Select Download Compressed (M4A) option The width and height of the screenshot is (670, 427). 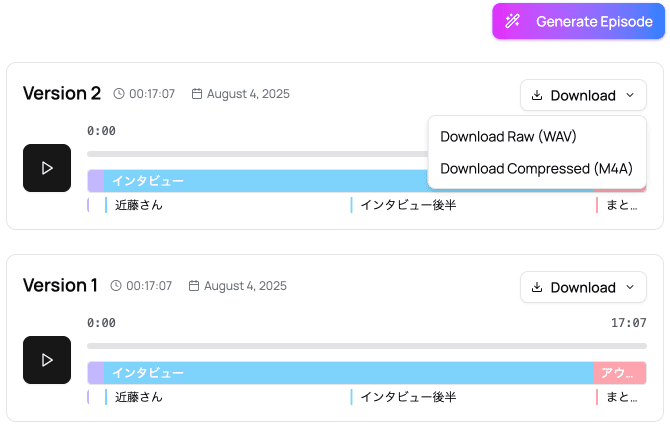pyautogui.click(x=536, y=168)
